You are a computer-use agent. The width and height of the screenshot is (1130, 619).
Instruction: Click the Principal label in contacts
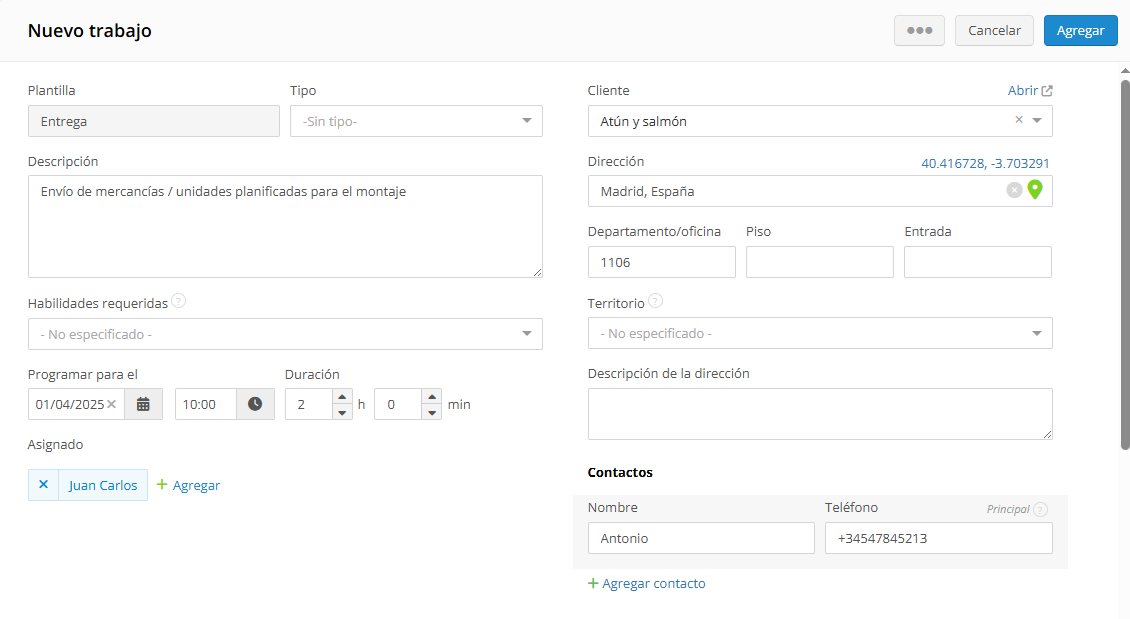[x=1007, y=509]
